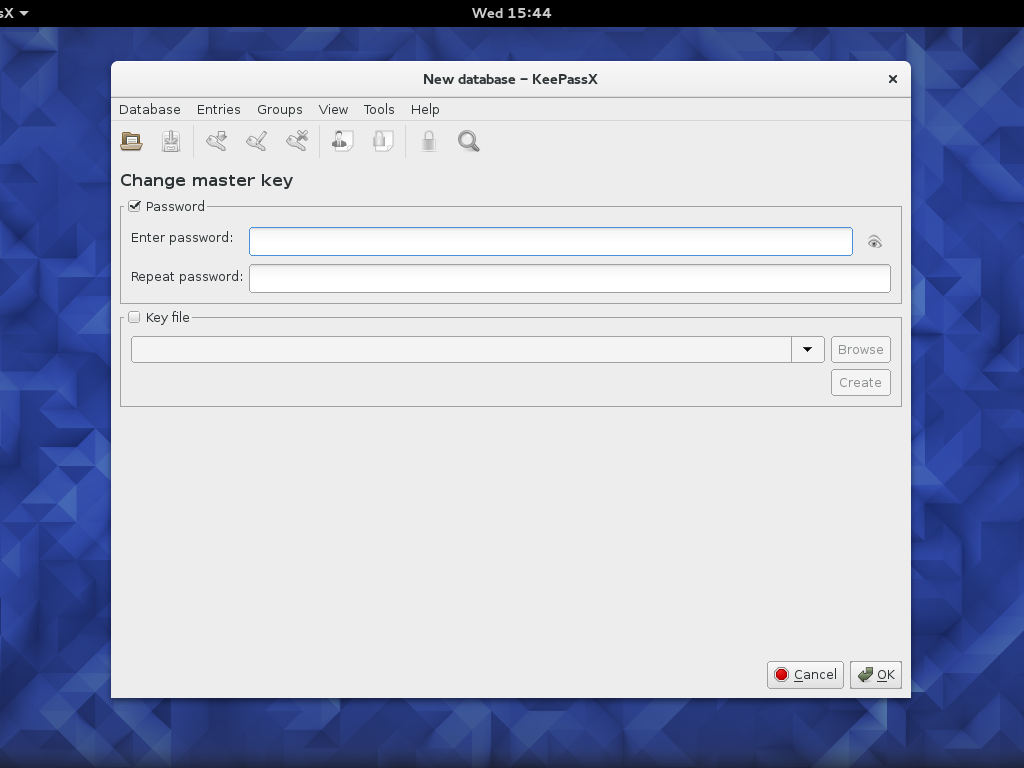Screen dimensions: 1024x768
Task: Click the Search magnifier toolbar icon
Action: coord(469,141)
